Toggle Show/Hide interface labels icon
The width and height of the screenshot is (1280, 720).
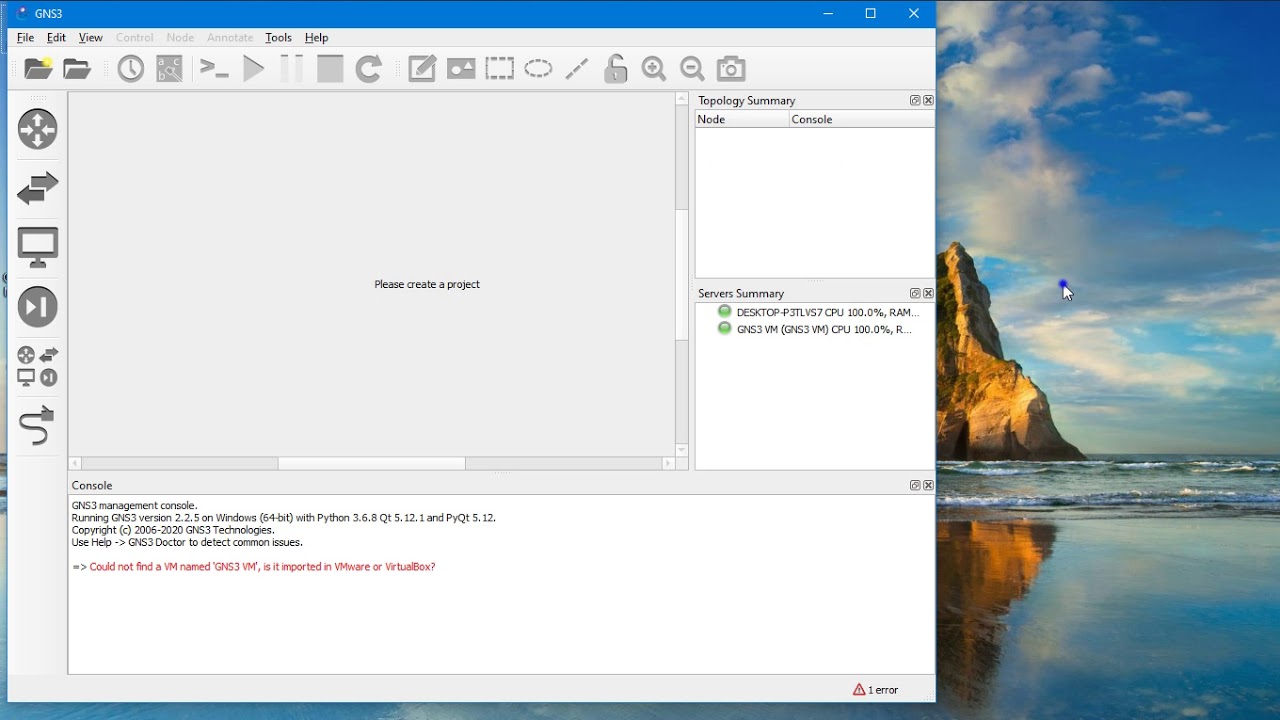170,68
